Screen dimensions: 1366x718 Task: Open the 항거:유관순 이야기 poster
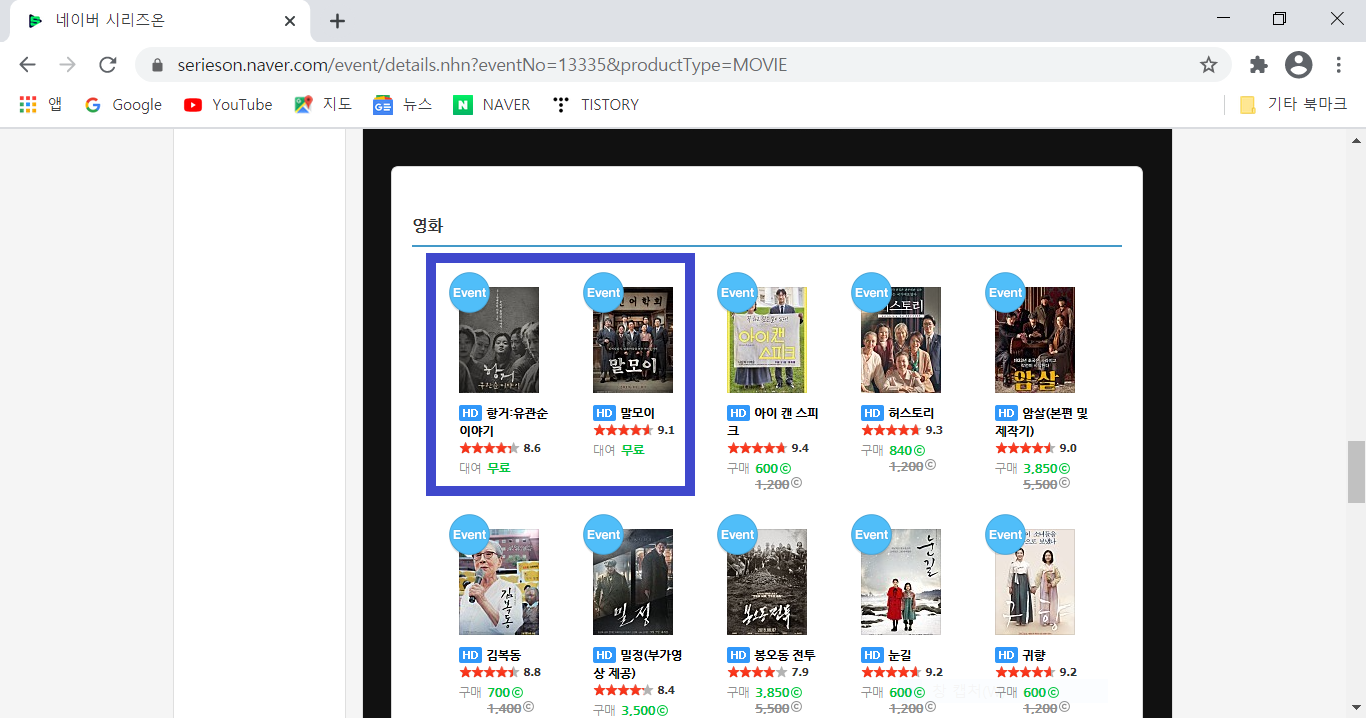click(499, 340)
